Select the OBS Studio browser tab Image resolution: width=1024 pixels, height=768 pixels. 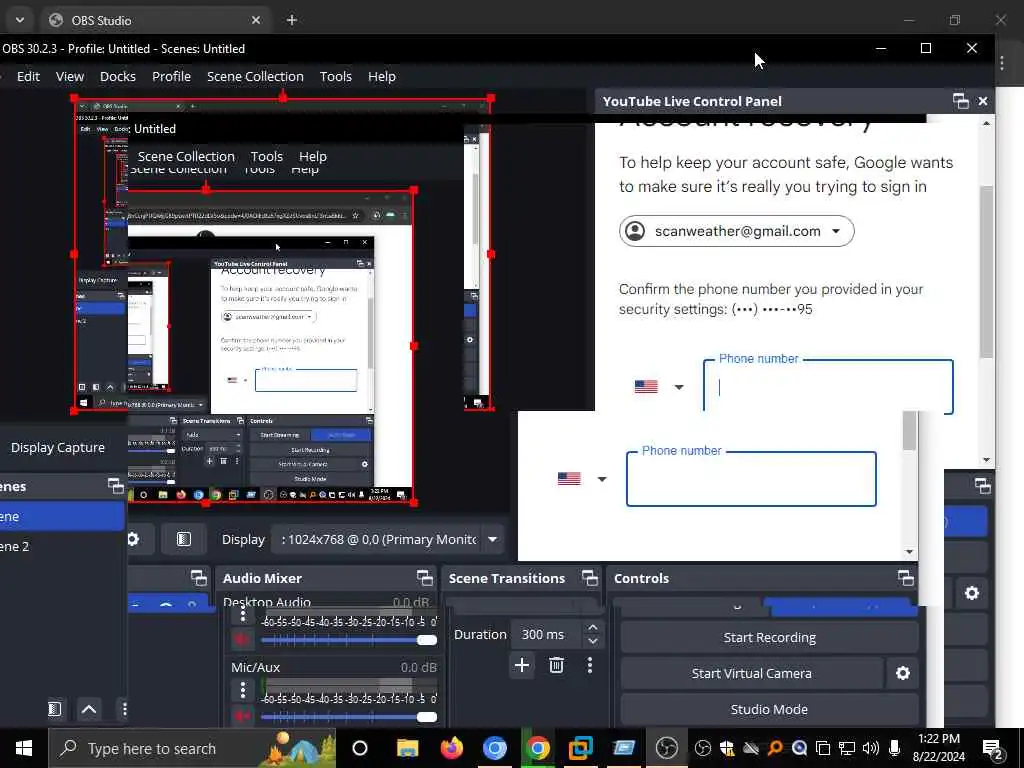pyautogui.click(x=155, y=20)
